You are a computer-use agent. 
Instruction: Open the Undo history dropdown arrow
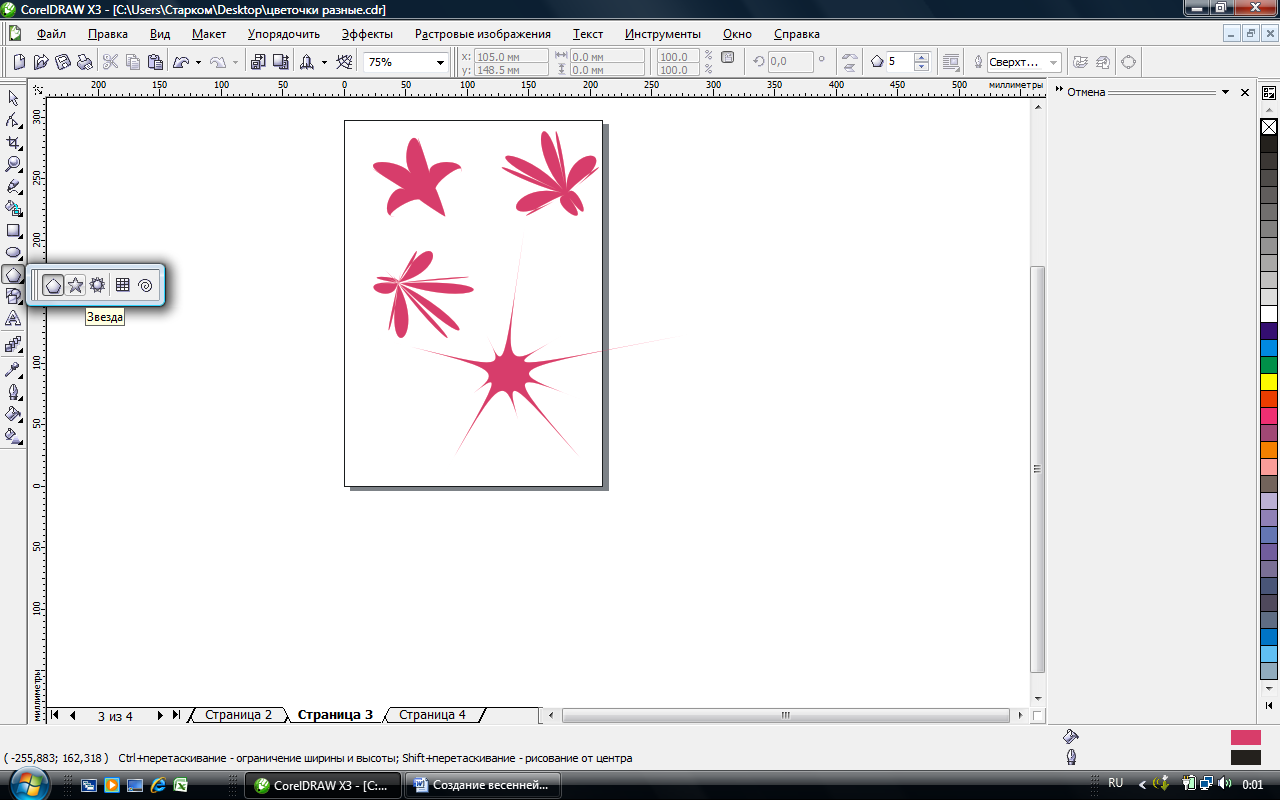[x=198, y=62]
